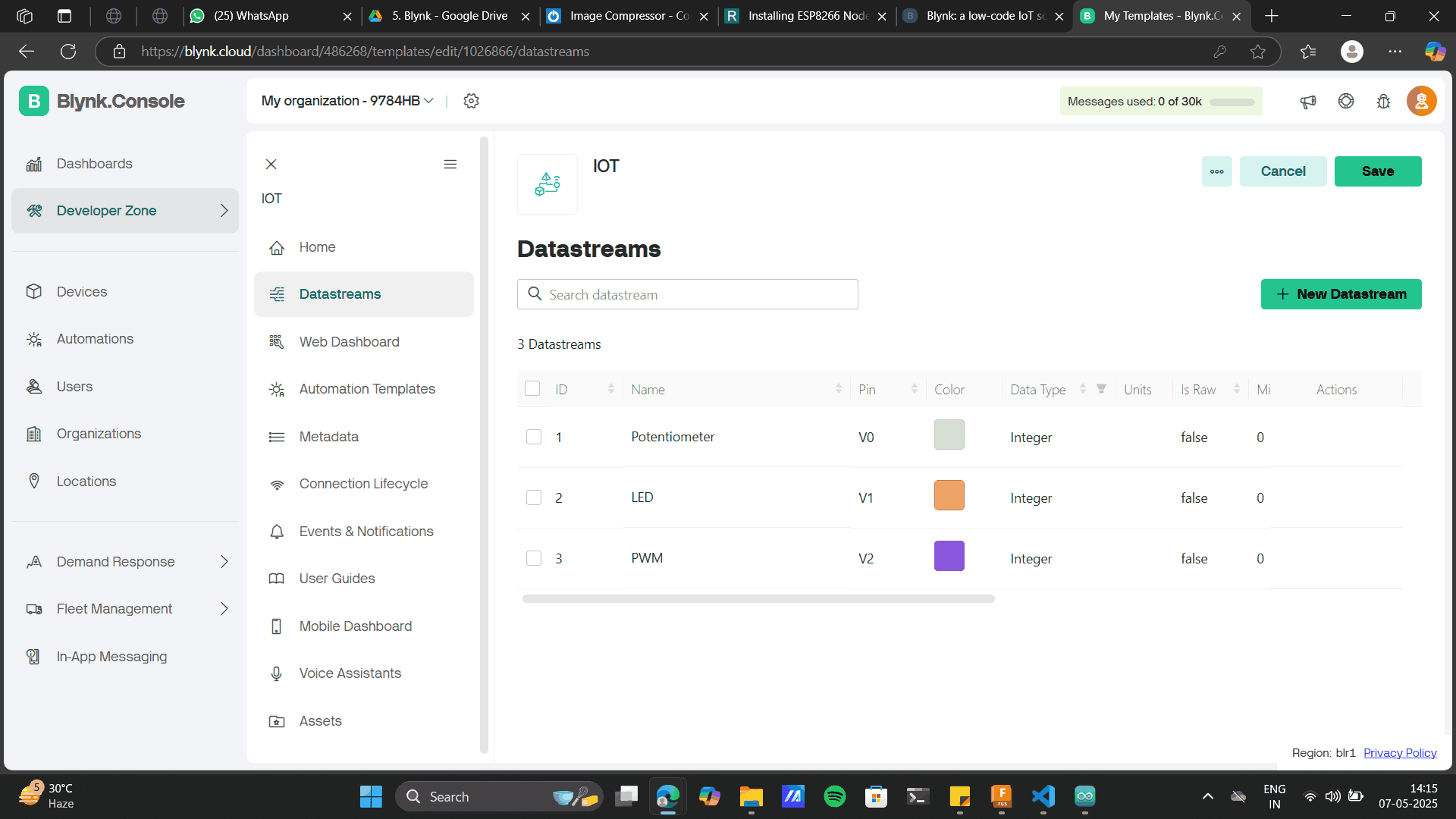The height and width of the screenshot is (819, 1456).
Task: Click the LED orange color swatch
Action: point(949,495)
